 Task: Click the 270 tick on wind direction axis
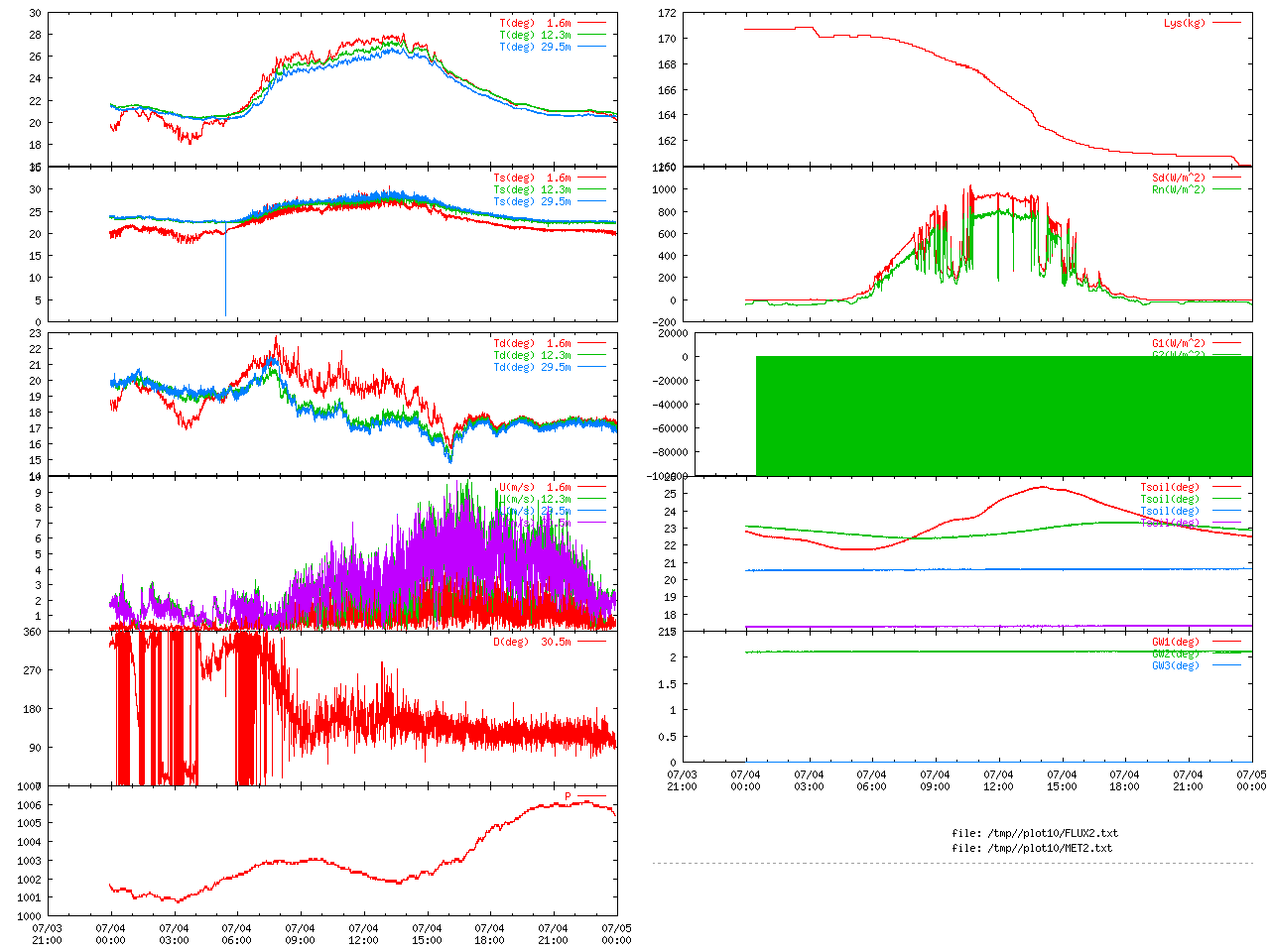tap(32, 671)
